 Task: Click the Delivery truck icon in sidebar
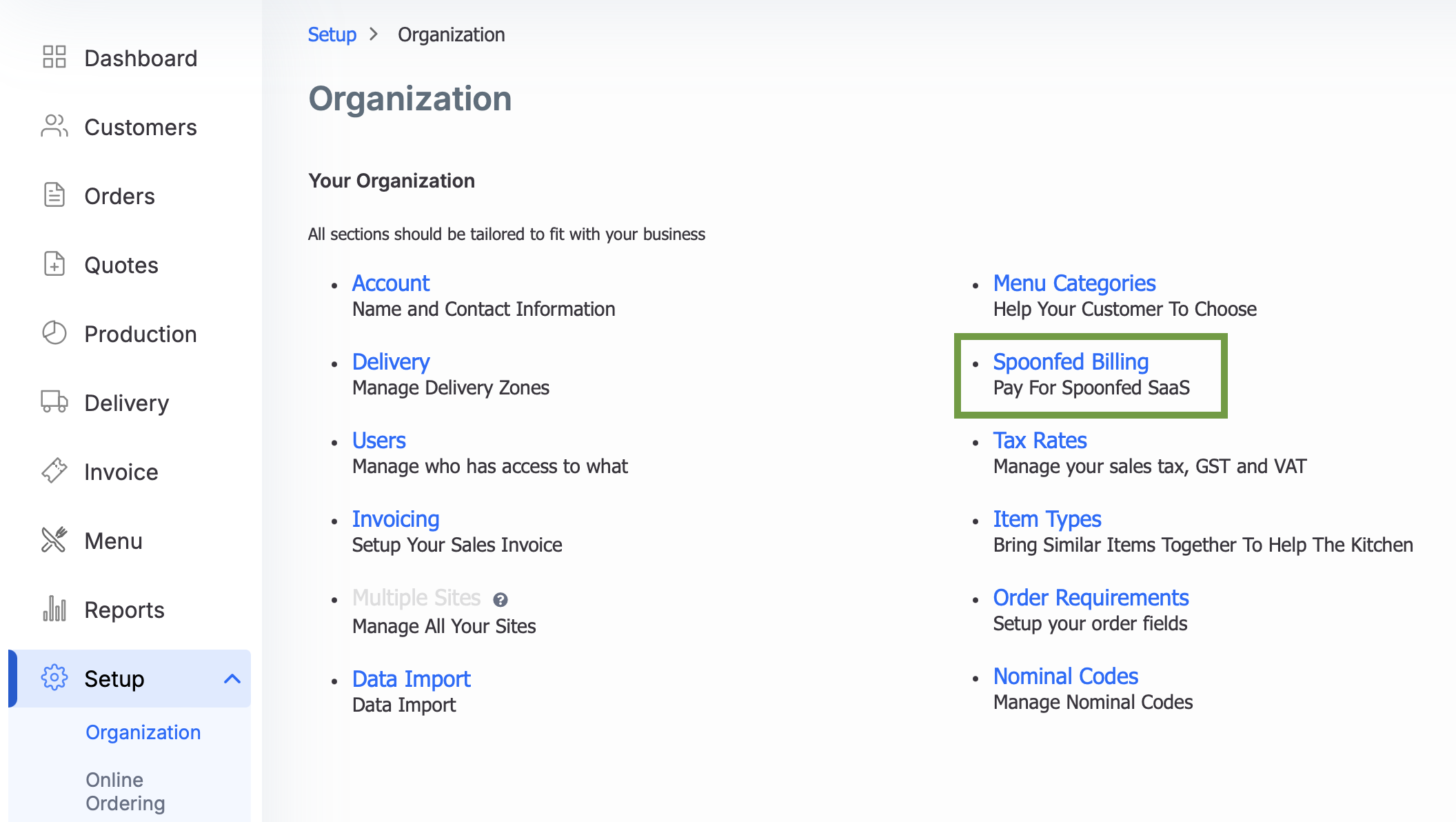point(54,401)
